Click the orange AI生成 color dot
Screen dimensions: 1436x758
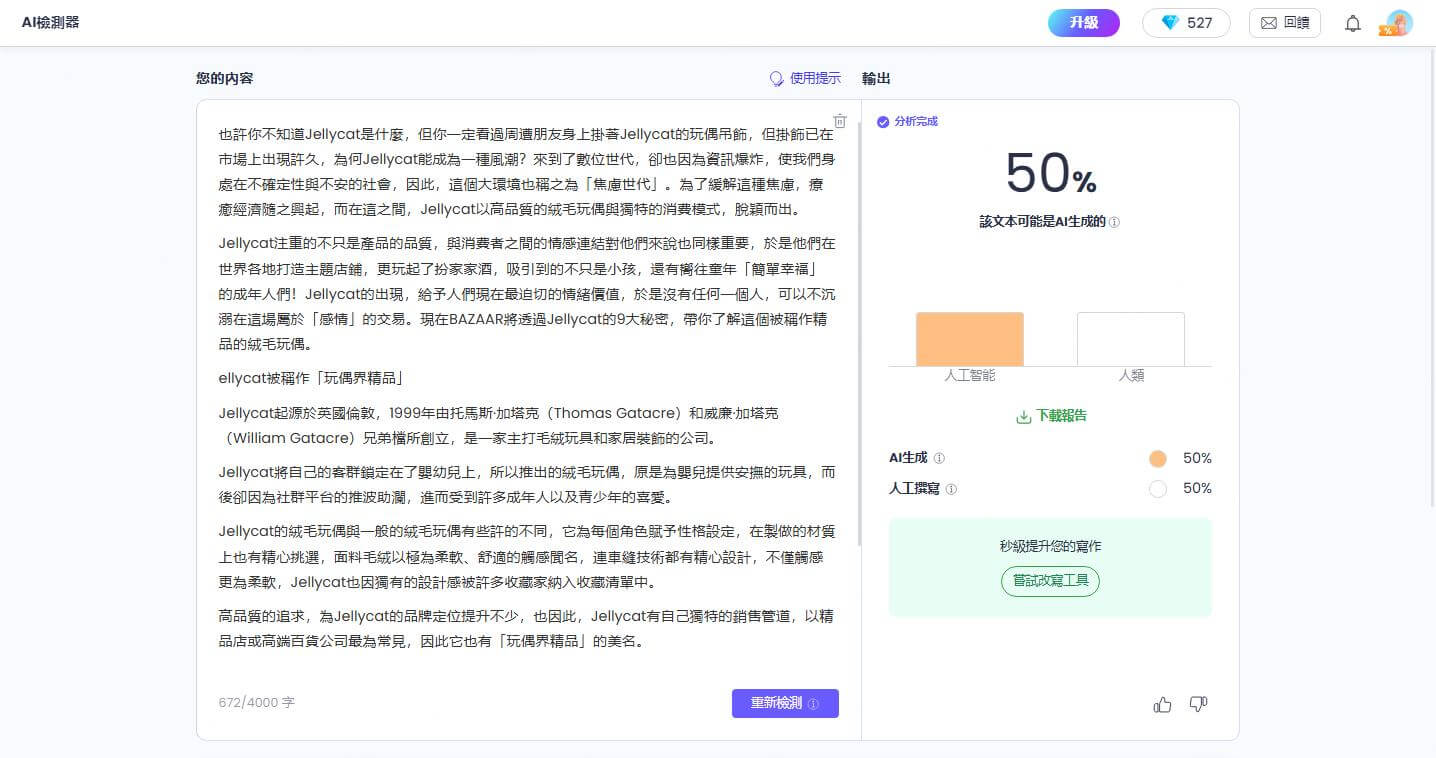[x=1158, y=459]
